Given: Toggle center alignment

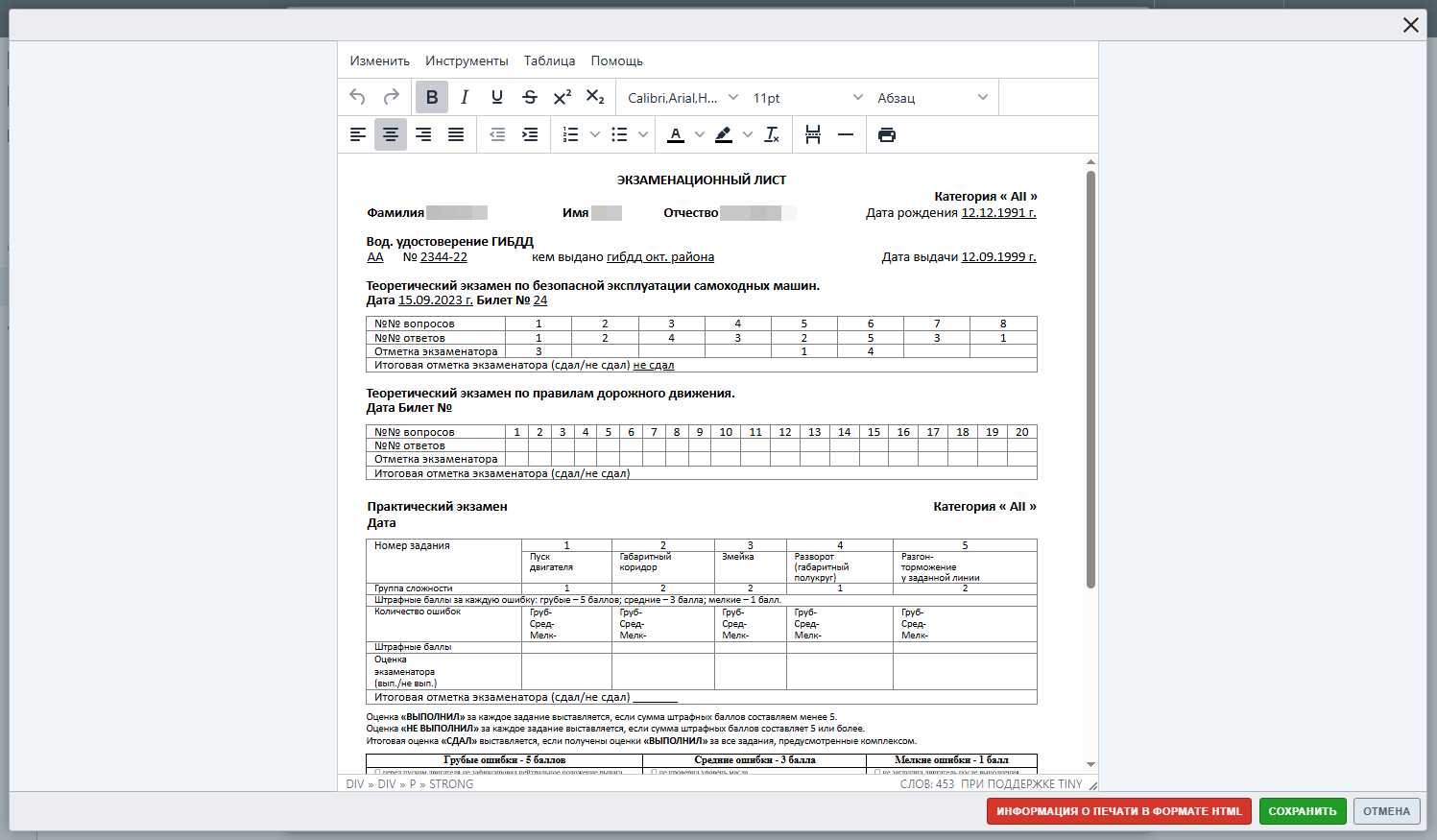Looking at the screenshot, I should click(391, 134).
